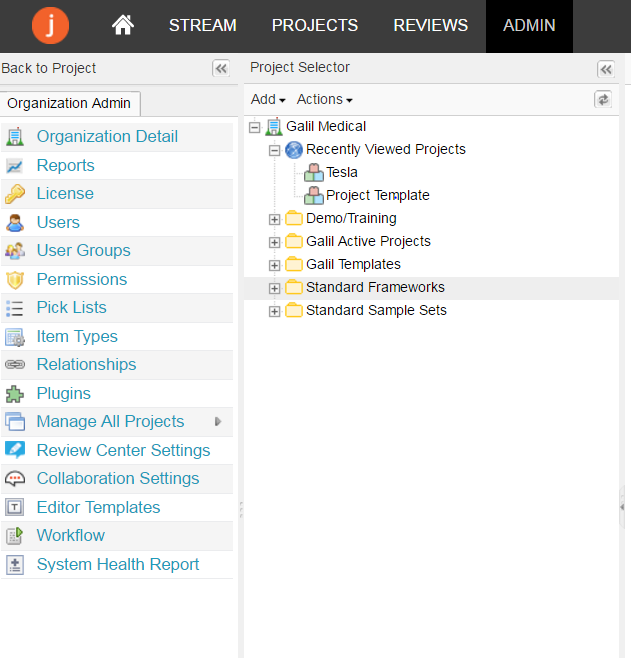Select the Galil Active Projects label
This screenshot has height=658, width=631.
point(368,241)
